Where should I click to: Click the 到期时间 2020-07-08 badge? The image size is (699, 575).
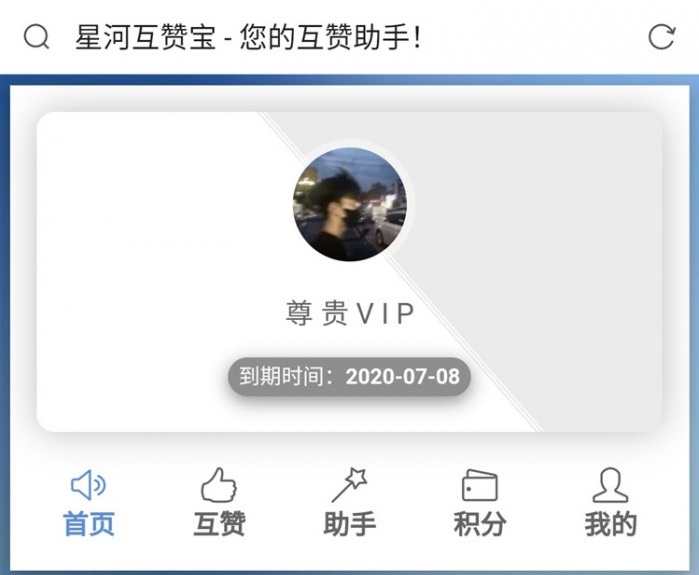[350, 377]
